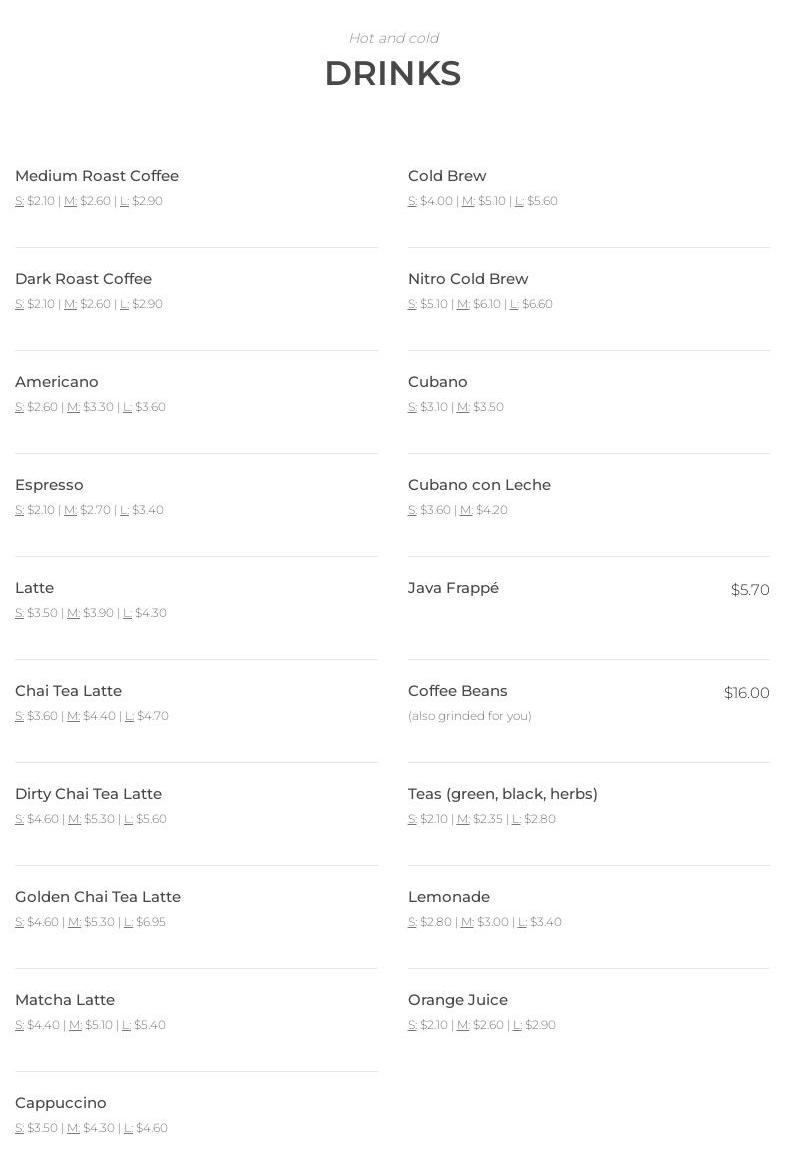Click the Orange Juice title

coord(458,1000)
